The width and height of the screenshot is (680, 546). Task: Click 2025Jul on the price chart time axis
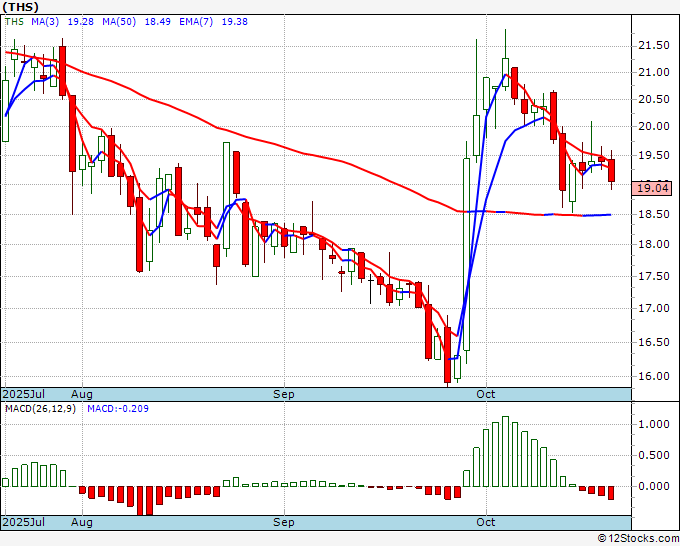(24, 394)
